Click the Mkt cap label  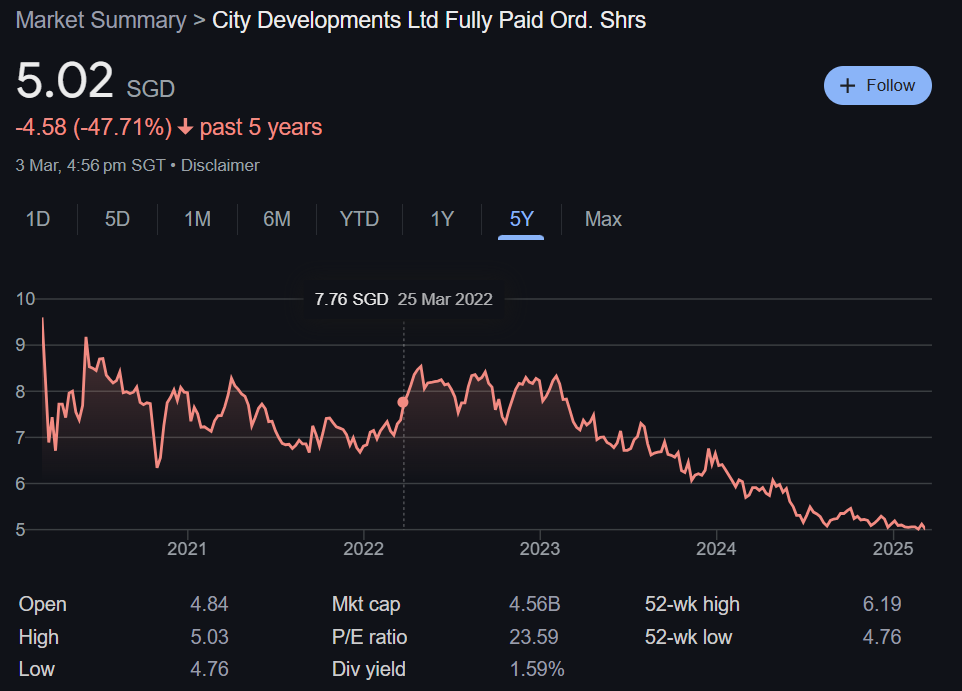366,604
